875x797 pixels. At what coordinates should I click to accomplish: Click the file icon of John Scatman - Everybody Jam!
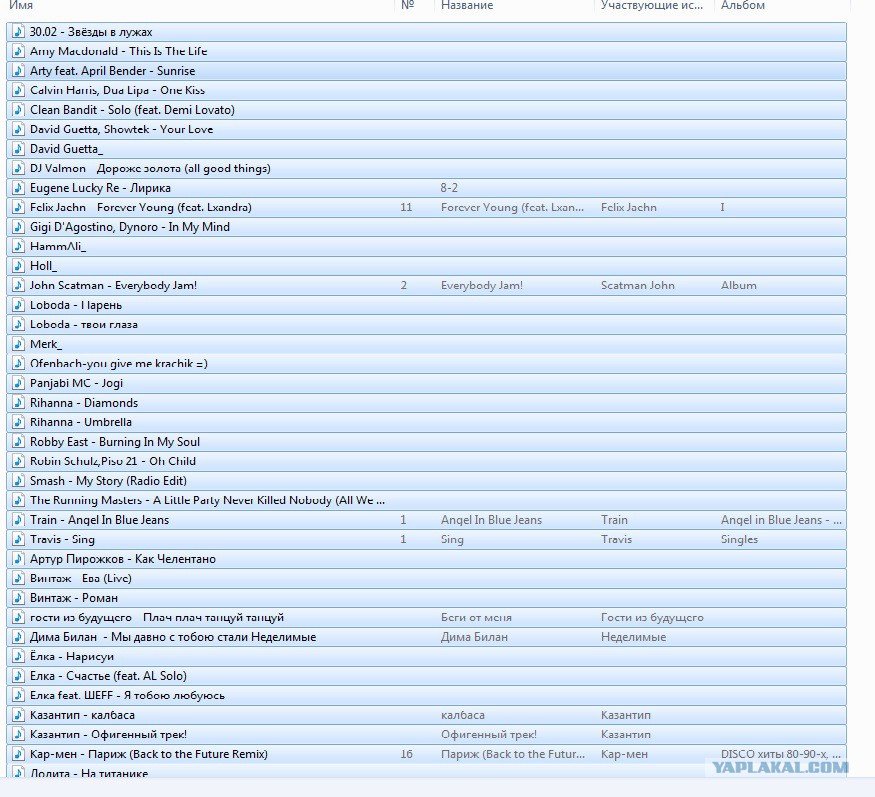[18, 286]
